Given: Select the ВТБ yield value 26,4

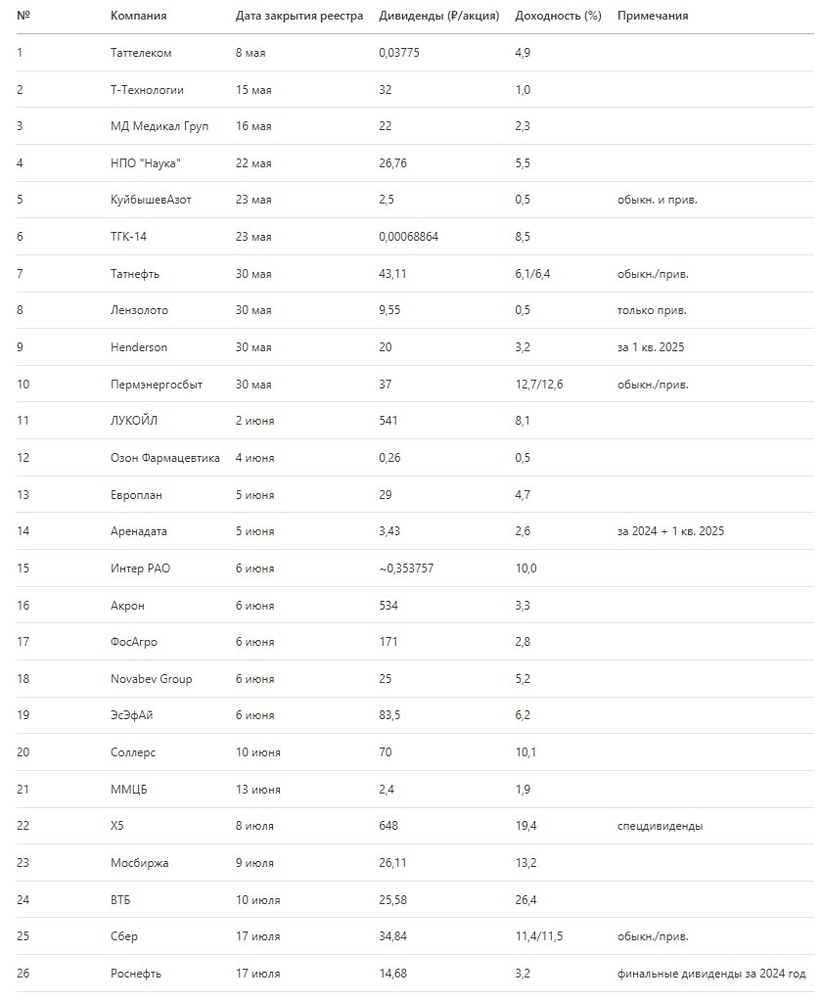Looking at the screenshot, I should [525, 900].
